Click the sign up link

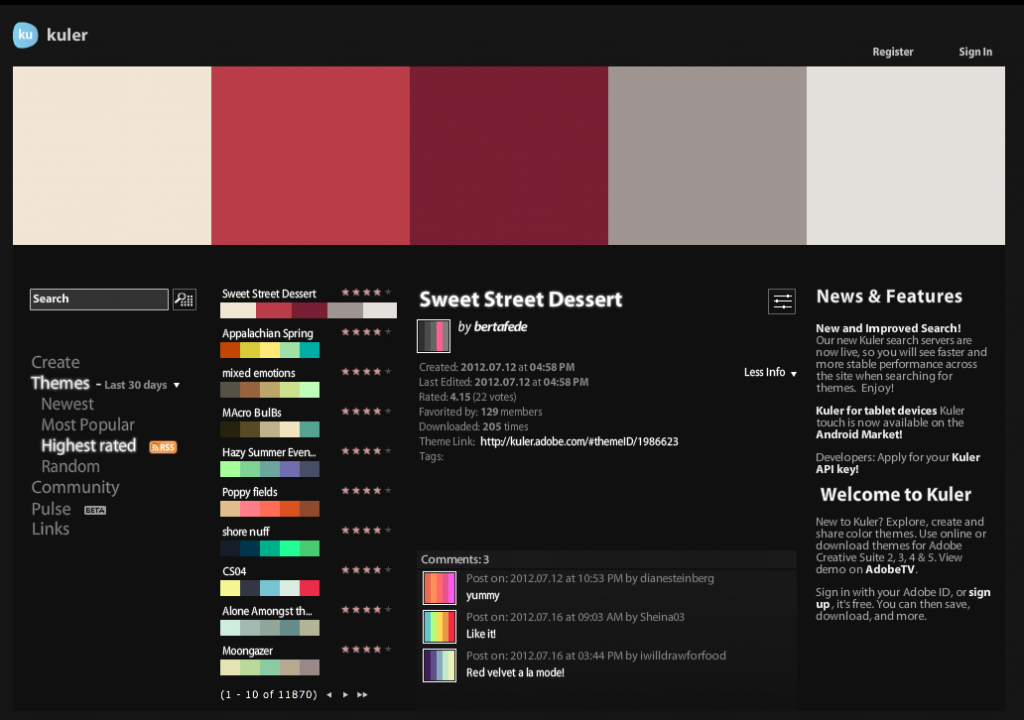coord(903,598)
